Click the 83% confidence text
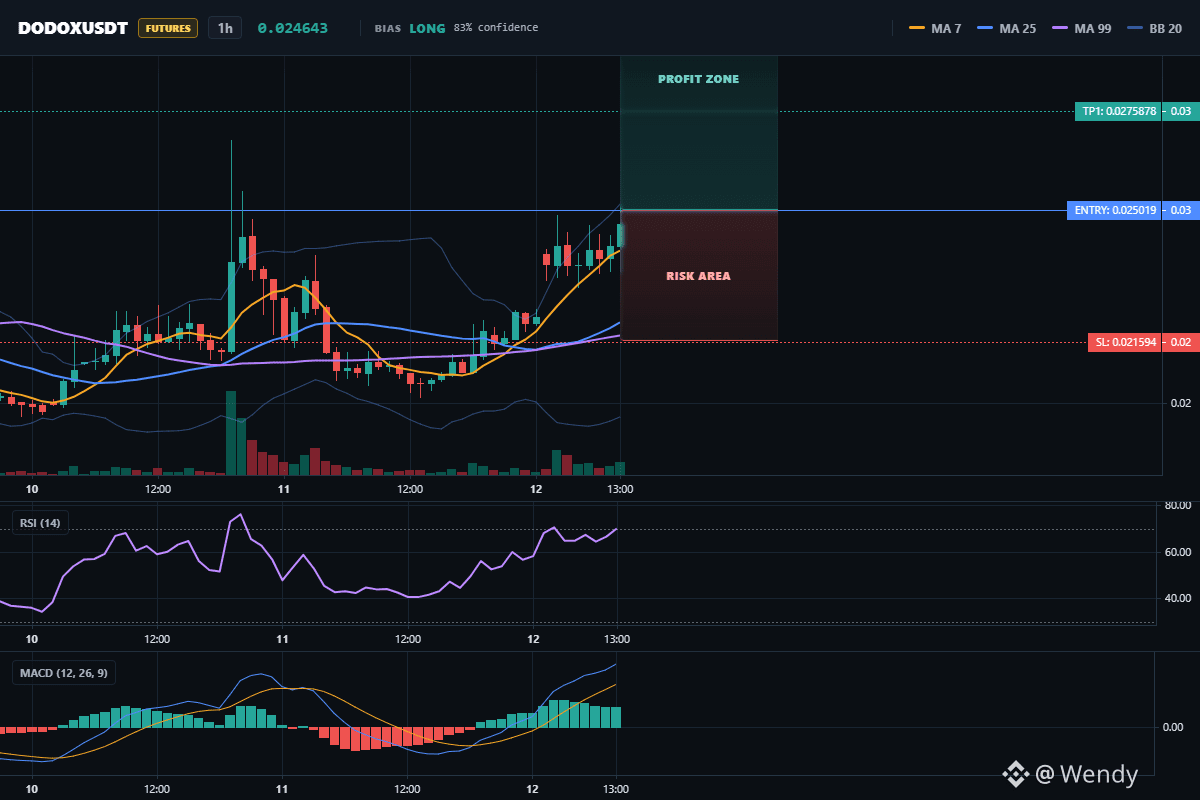 (x=496, y=28)
